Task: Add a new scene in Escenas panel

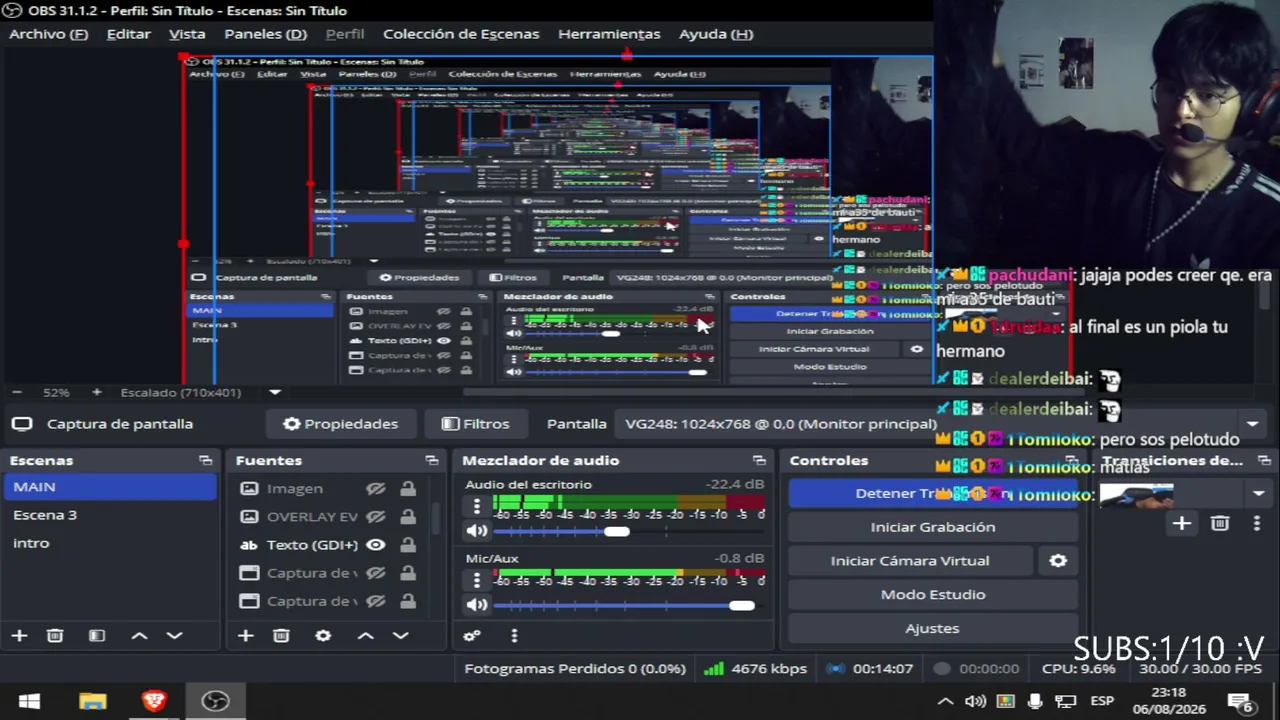Action: pos(19,635)
